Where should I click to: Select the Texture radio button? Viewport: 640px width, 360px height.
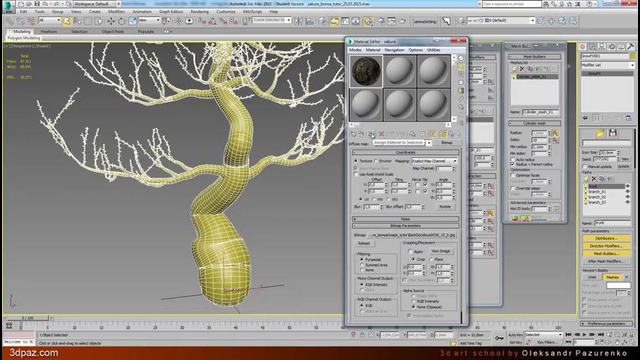pyautogui.click(x=356, y=161)
